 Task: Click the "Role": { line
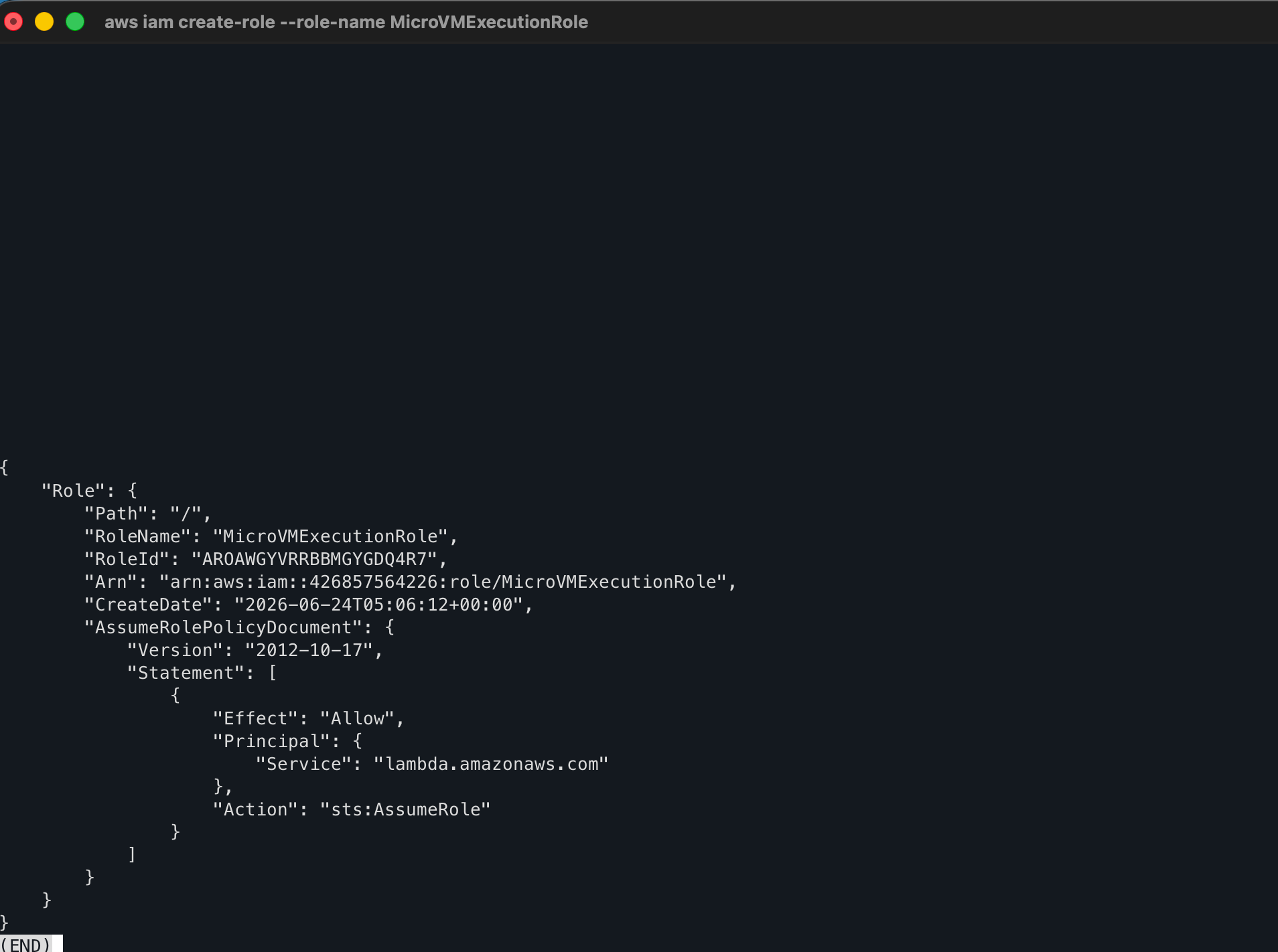coord(90,491)
